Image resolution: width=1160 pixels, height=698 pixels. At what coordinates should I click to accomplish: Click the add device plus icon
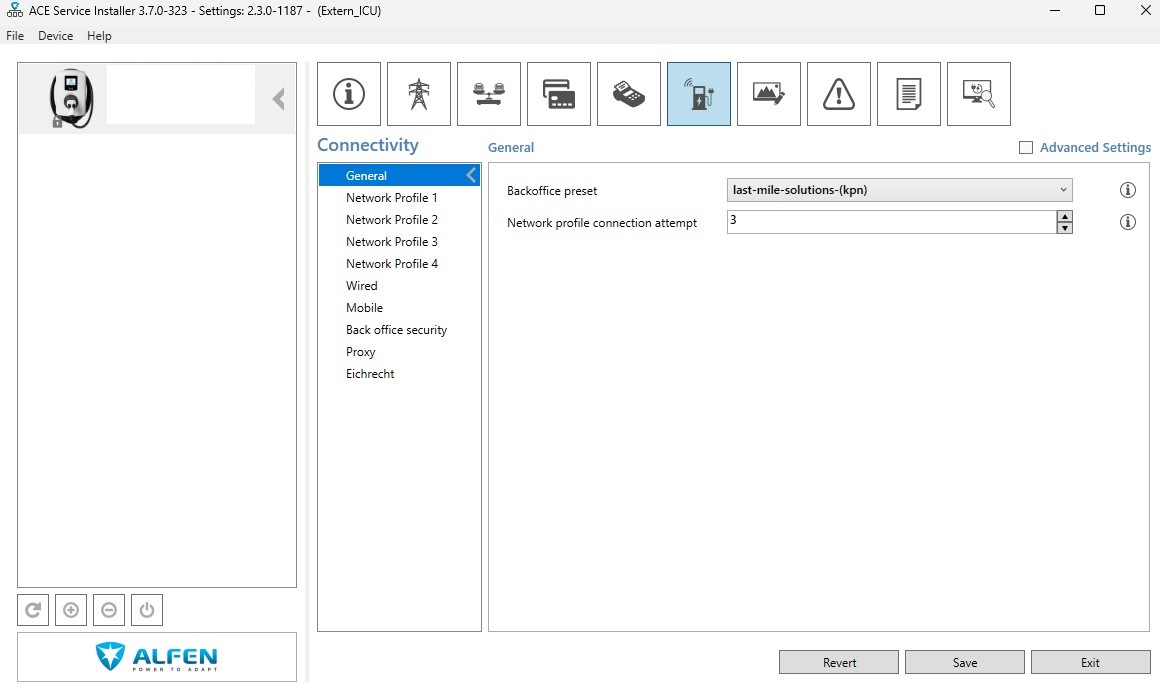(x=71, y=610)
